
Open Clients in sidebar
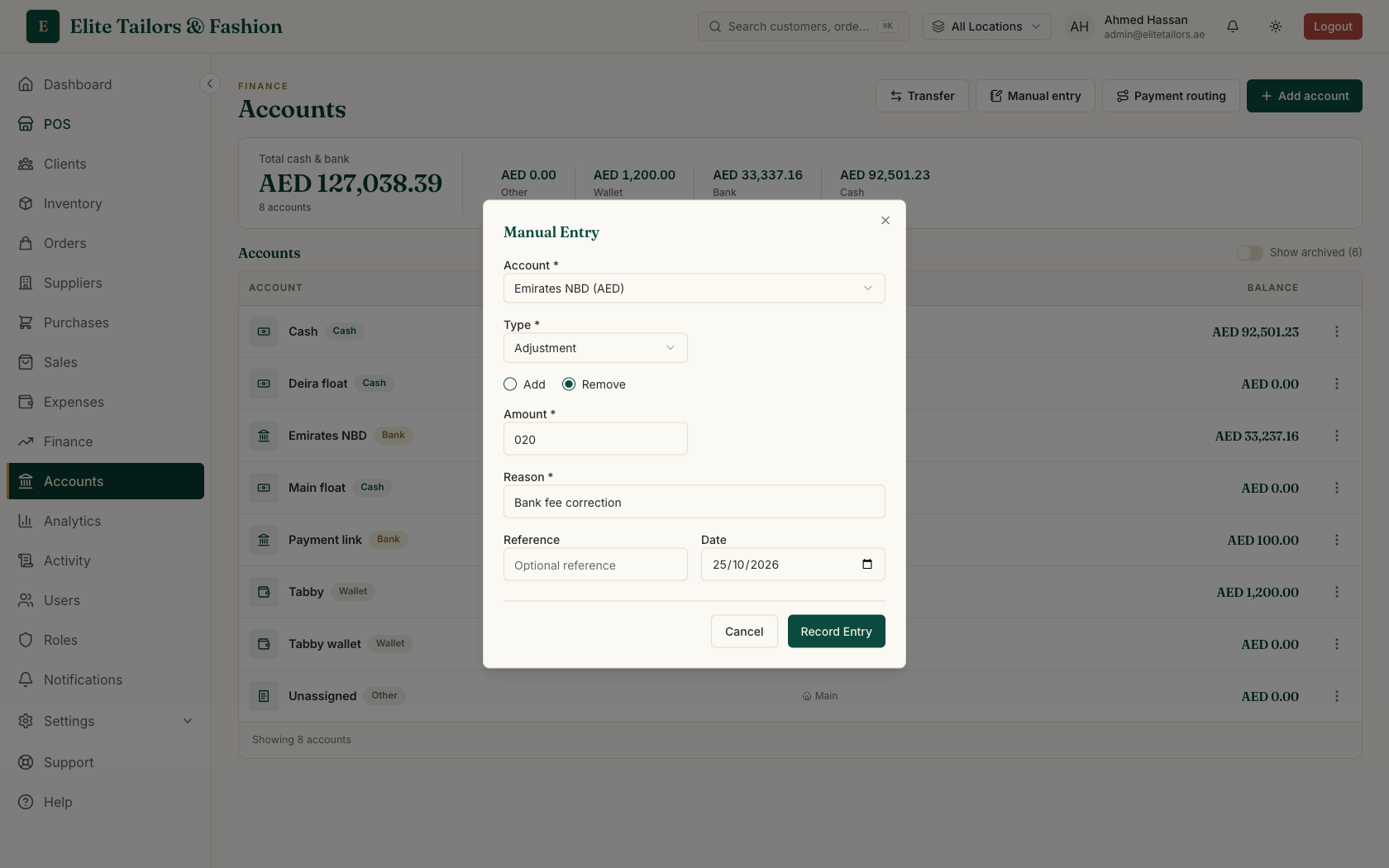[x=106, y=164]
